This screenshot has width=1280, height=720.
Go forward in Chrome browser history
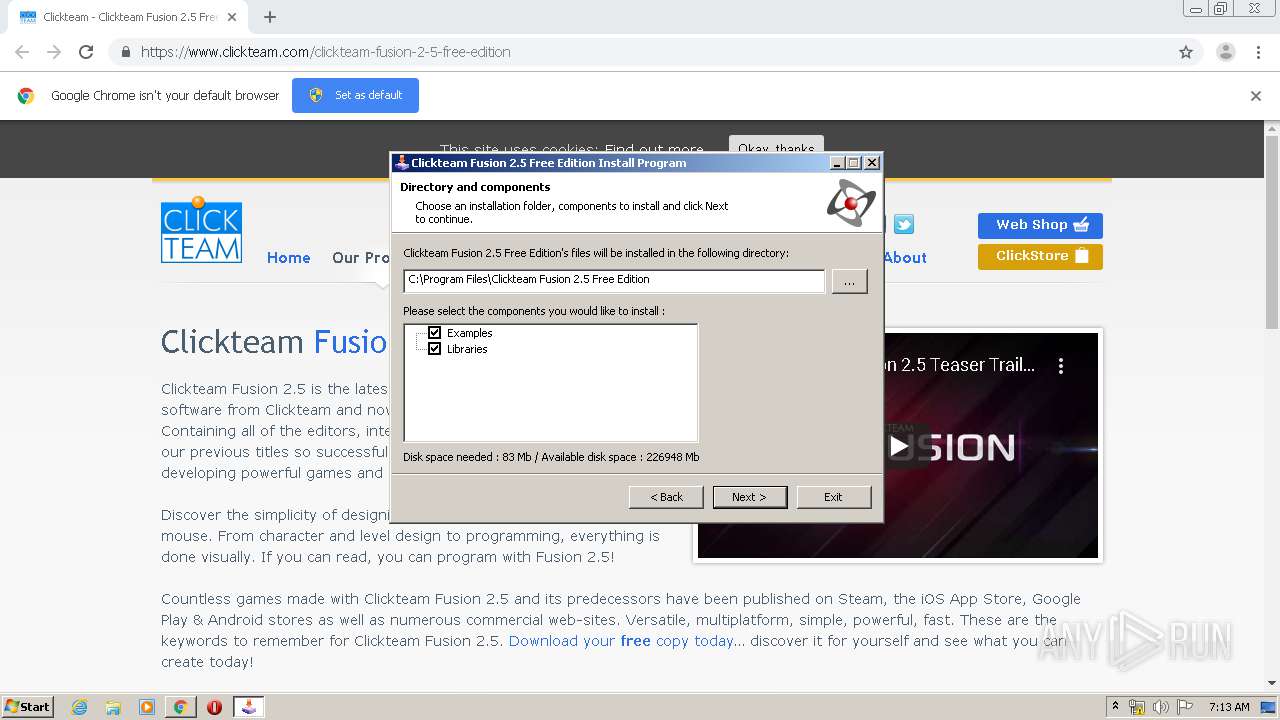pyautogui.click(x=54, y=52)
